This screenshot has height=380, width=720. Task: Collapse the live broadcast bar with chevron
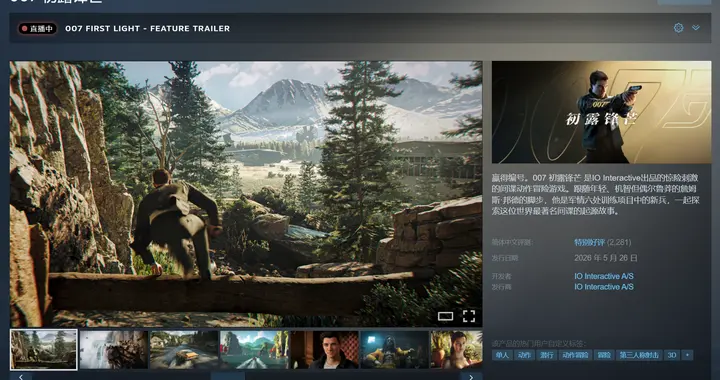point(696,28)
